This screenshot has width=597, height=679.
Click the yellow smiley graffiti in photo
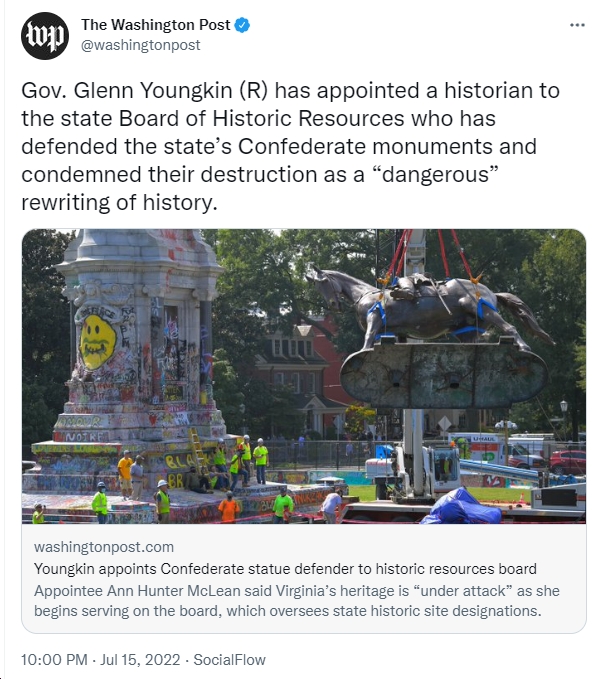(98, 342)
